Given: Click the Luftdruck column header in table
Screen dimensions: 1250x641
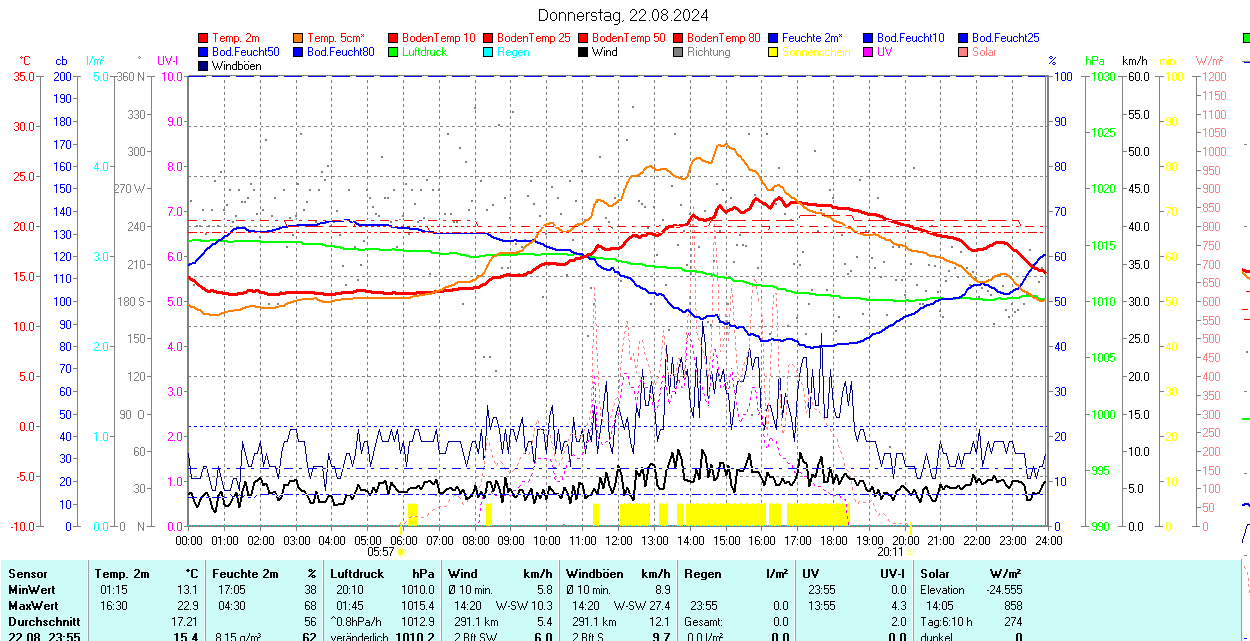Looking at the screenshot, I should 357,574.
